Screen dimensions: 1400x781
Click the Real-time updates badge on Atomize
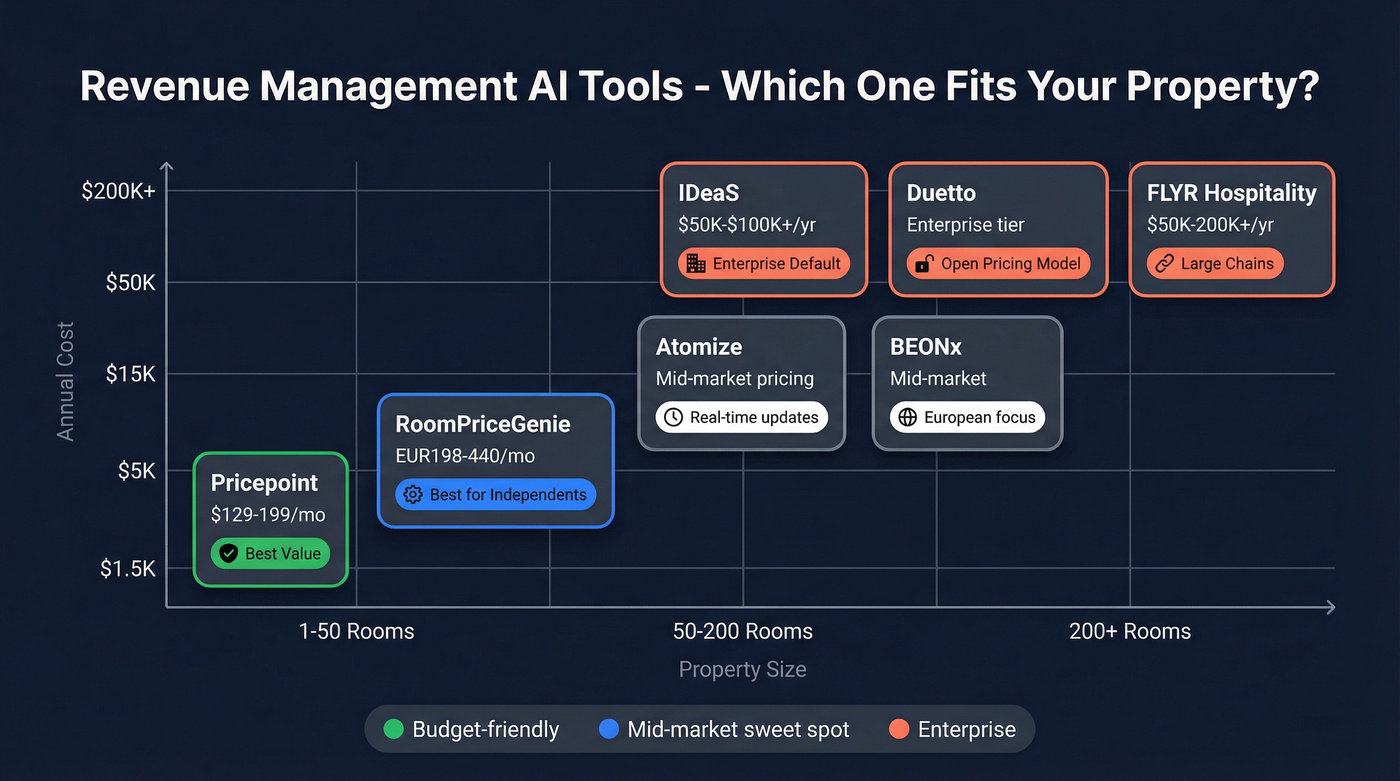742,417
